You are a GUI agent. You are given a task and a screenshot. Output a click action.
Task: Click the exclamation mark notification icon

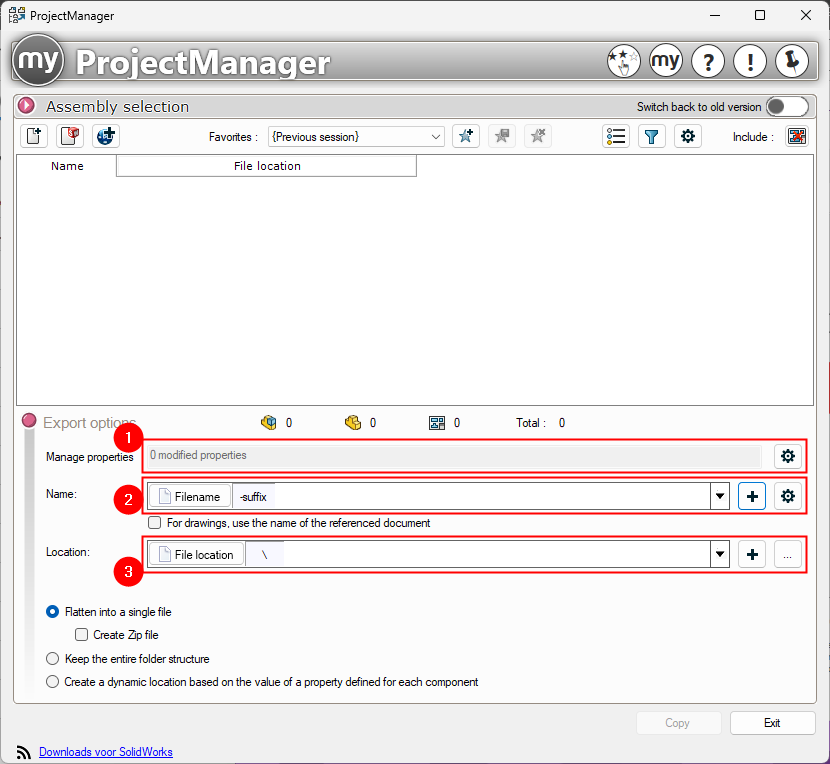750,61
